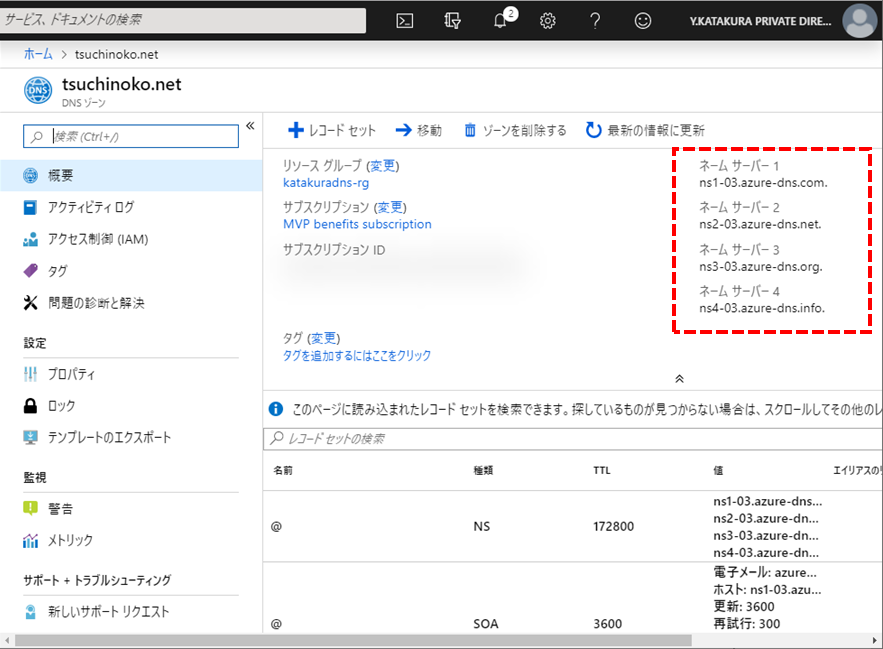Focus the レコード セットの検索 field
883x649 pixels.
(x=573, y=439)
